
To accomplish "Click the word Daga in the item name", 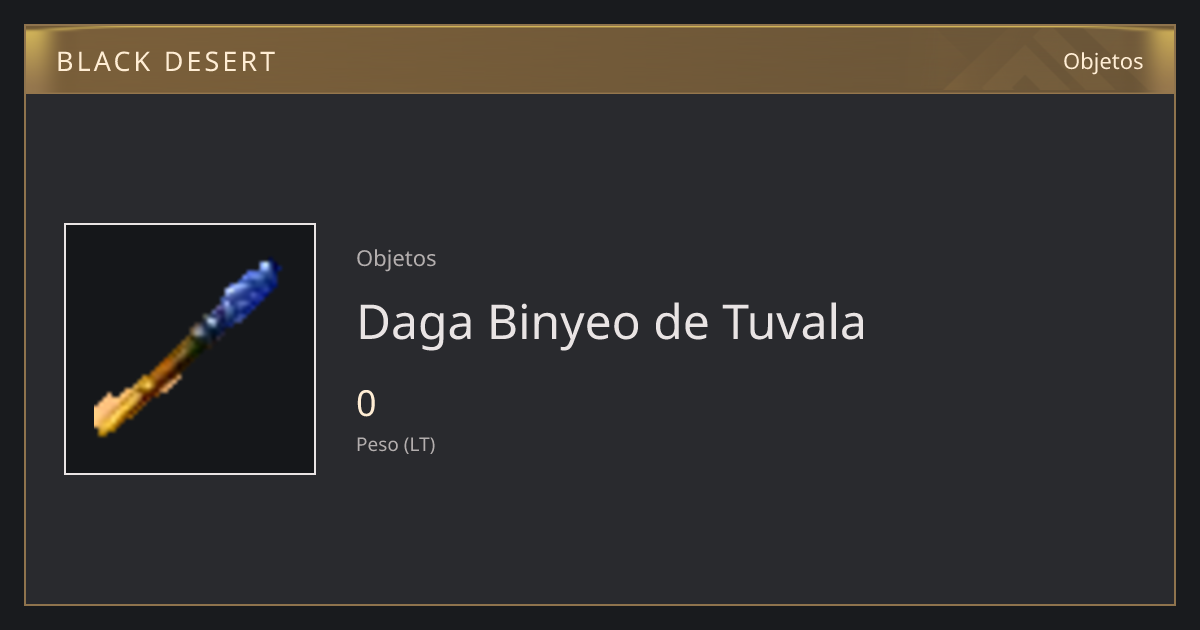I will (x=417, y=324).
